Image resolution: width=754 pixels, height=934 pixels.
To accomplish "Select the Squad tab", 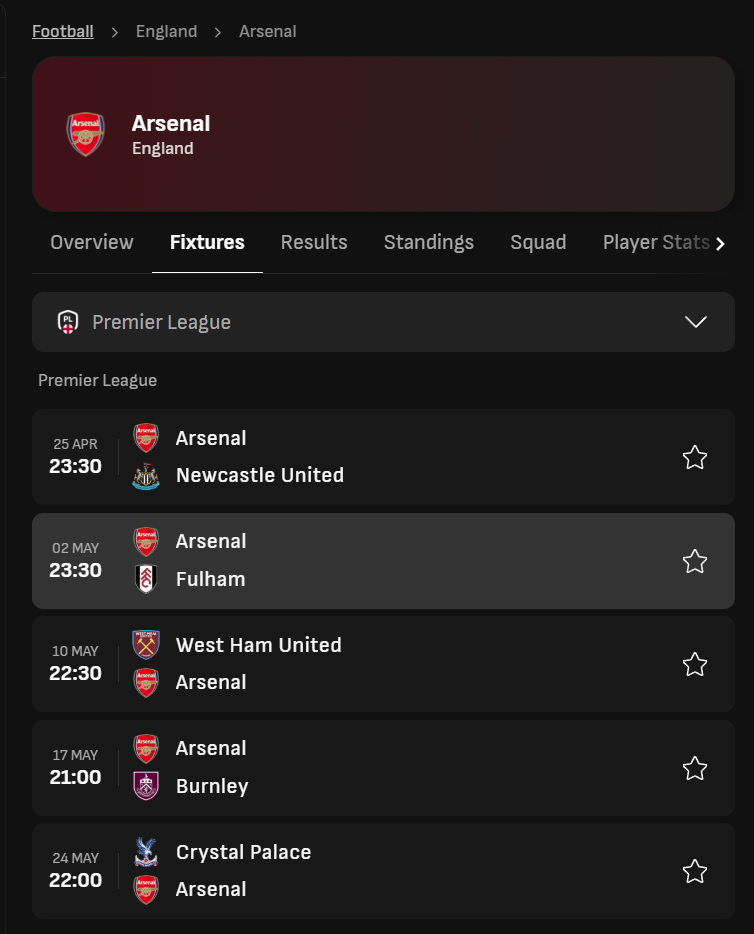I will (538, 242).
